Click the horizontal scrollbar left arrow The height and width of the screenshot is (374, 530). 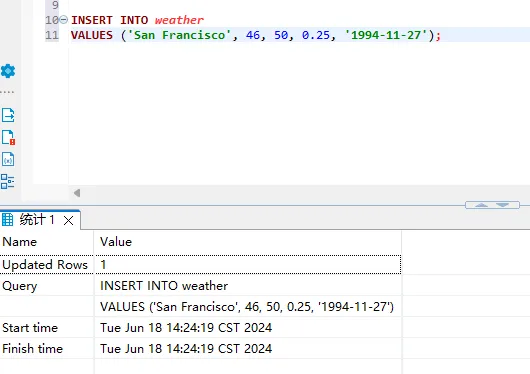click(77, 193)
